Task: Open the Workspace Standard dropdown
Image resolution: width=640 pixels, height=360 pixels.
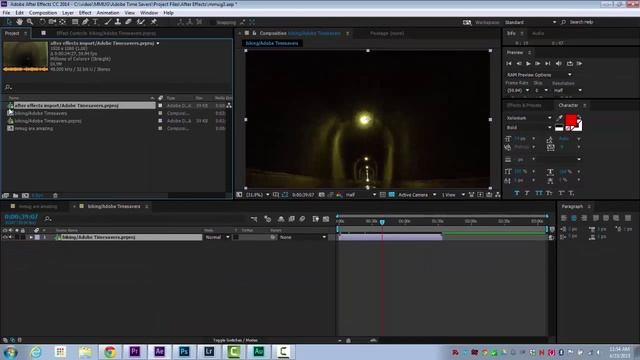Action: coord(530,22)
